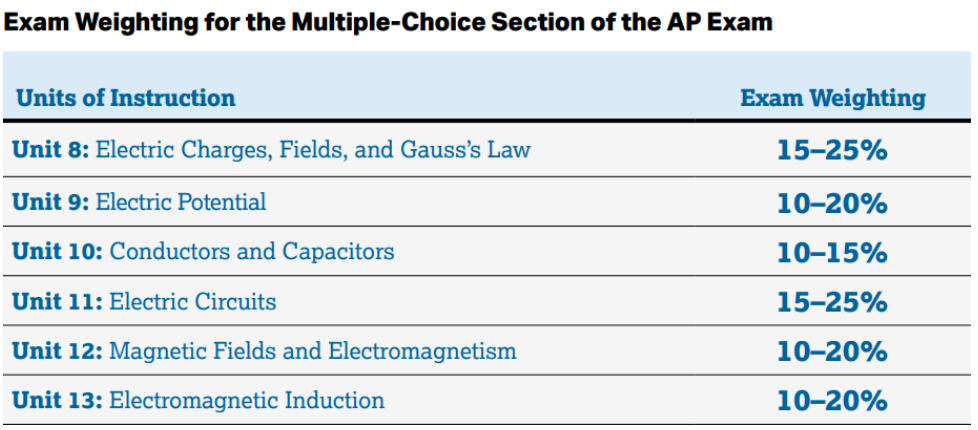Click the Unit 10 label
Screen dimensions: 978x430
59,252
